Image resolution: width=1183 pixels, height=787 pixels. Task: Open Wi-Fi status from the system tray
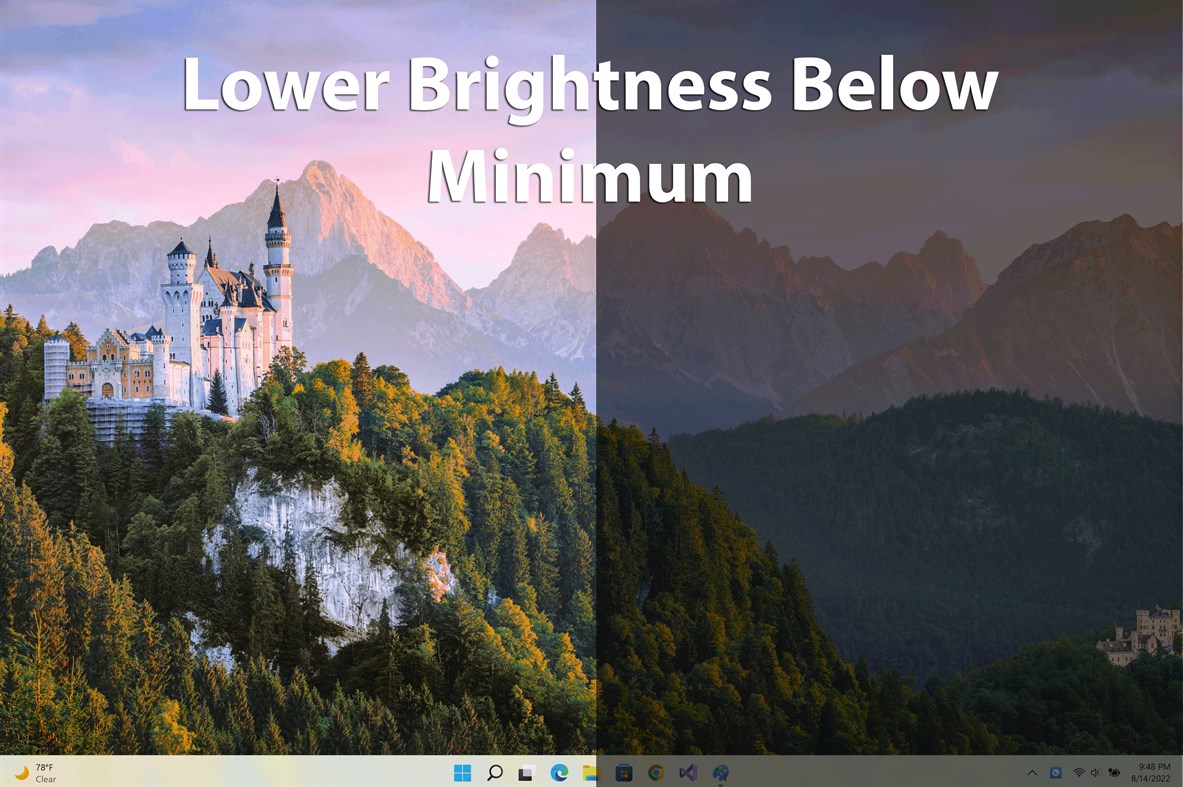tap(1078, 772)
